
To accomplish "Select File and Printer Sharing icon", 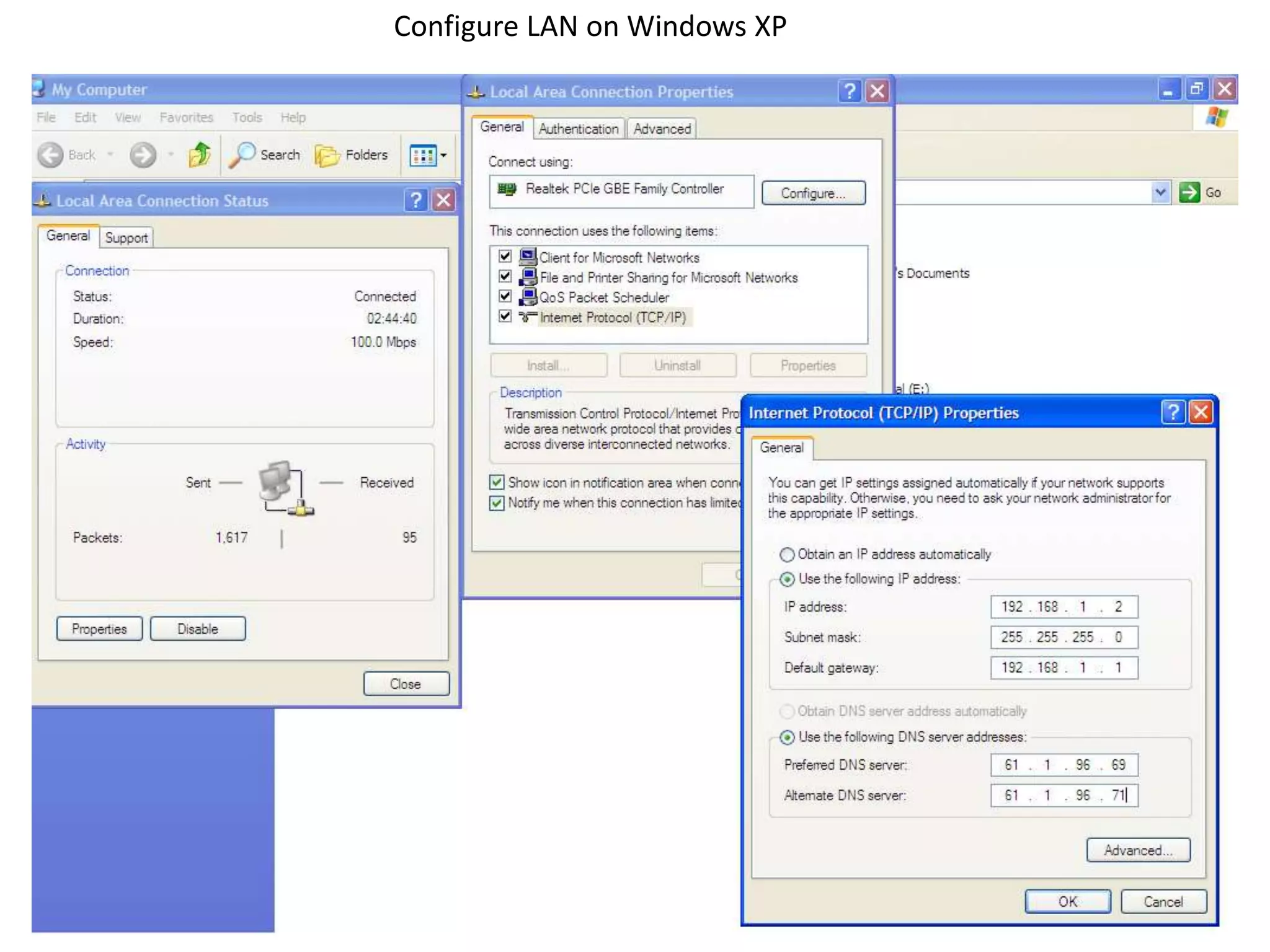I will point(528,276).
